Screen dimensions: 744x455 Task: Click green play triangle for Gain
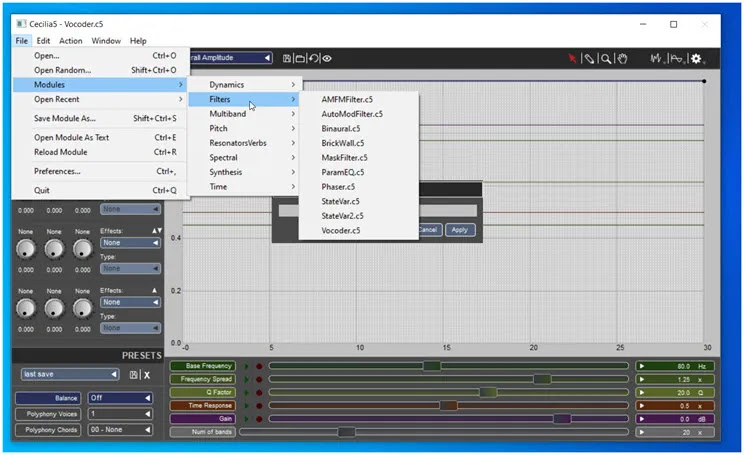pos(246,419)
